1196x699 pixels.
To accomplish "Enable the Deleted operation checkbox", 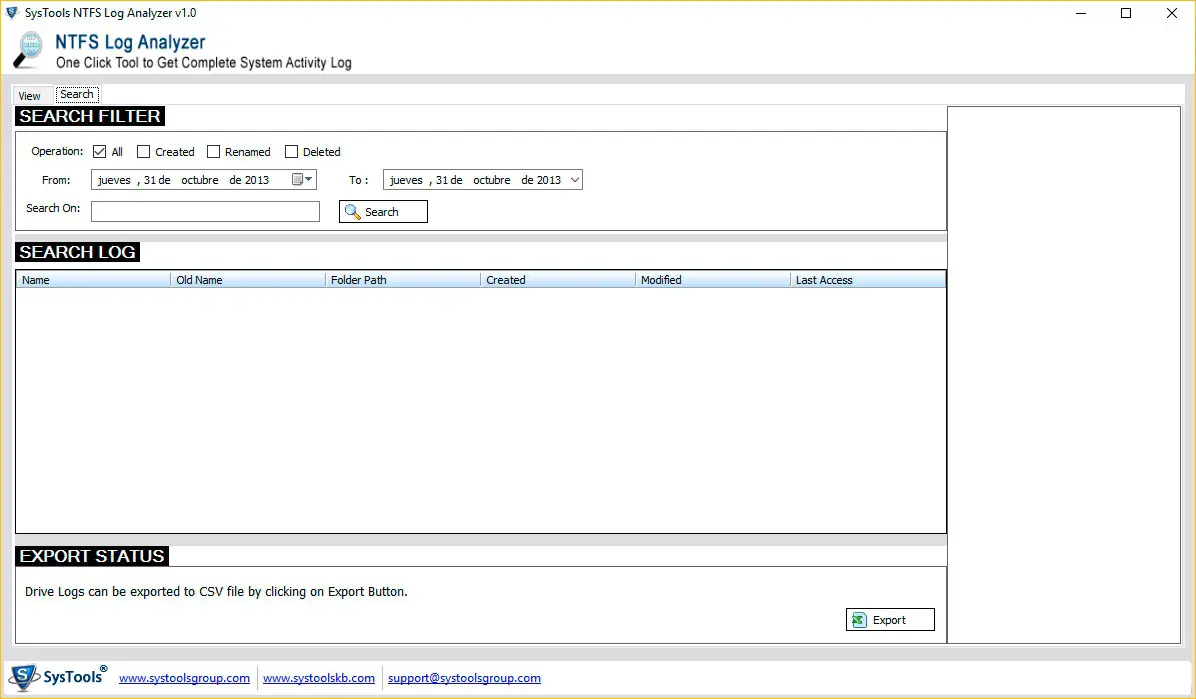I will [291, 152].
